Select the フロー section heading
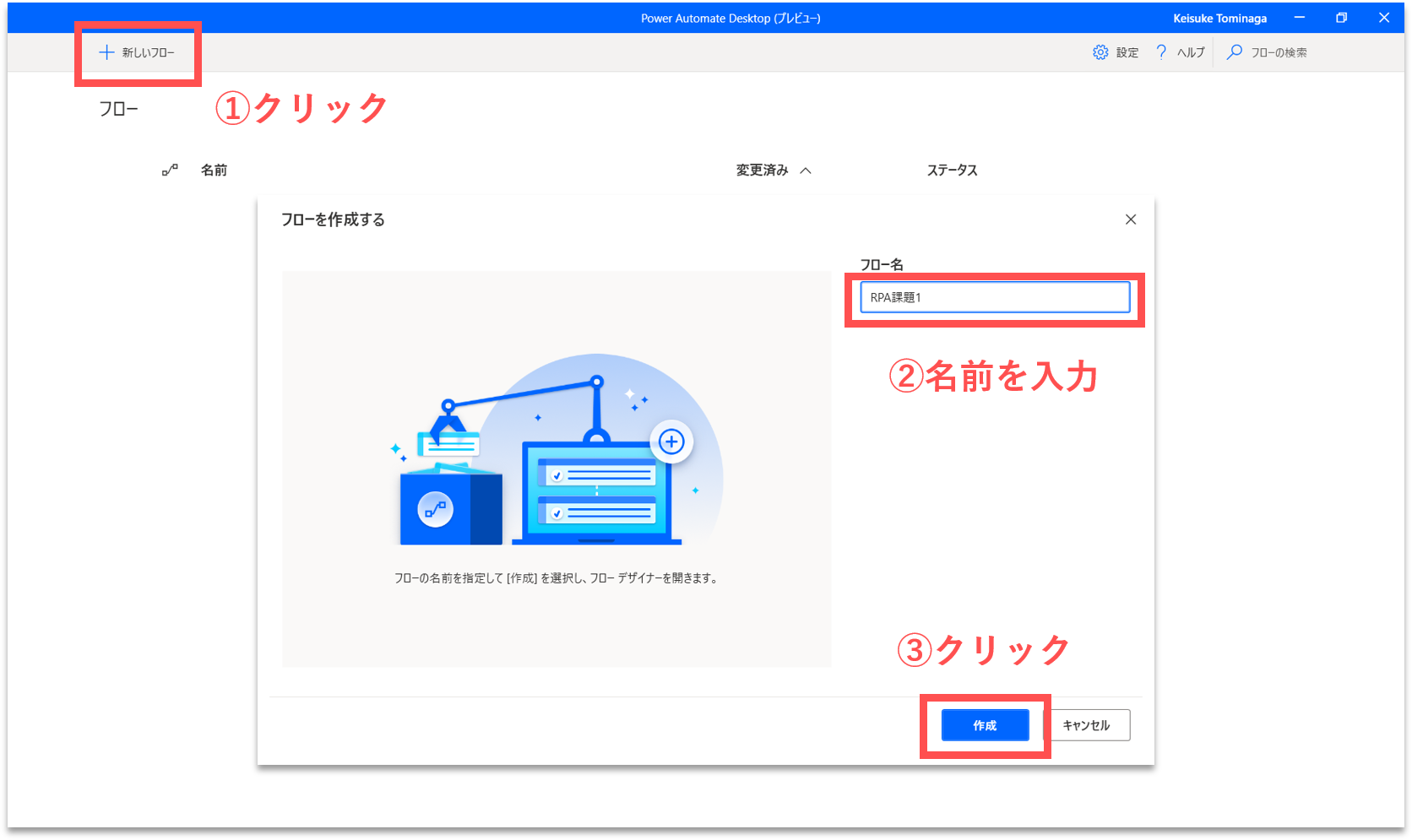The image size is (1412, 840). point(118,109)
